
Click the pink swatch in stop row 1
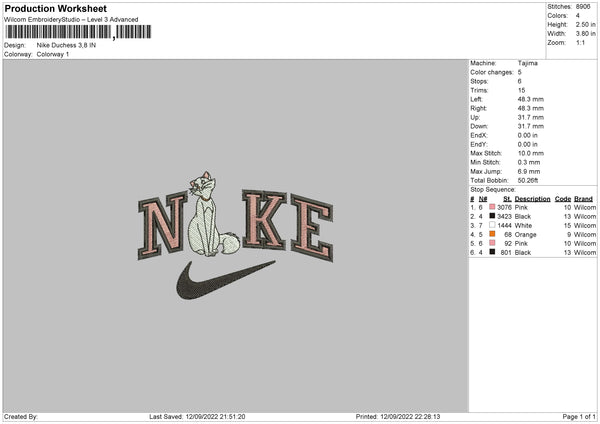(x=492, y=207)
